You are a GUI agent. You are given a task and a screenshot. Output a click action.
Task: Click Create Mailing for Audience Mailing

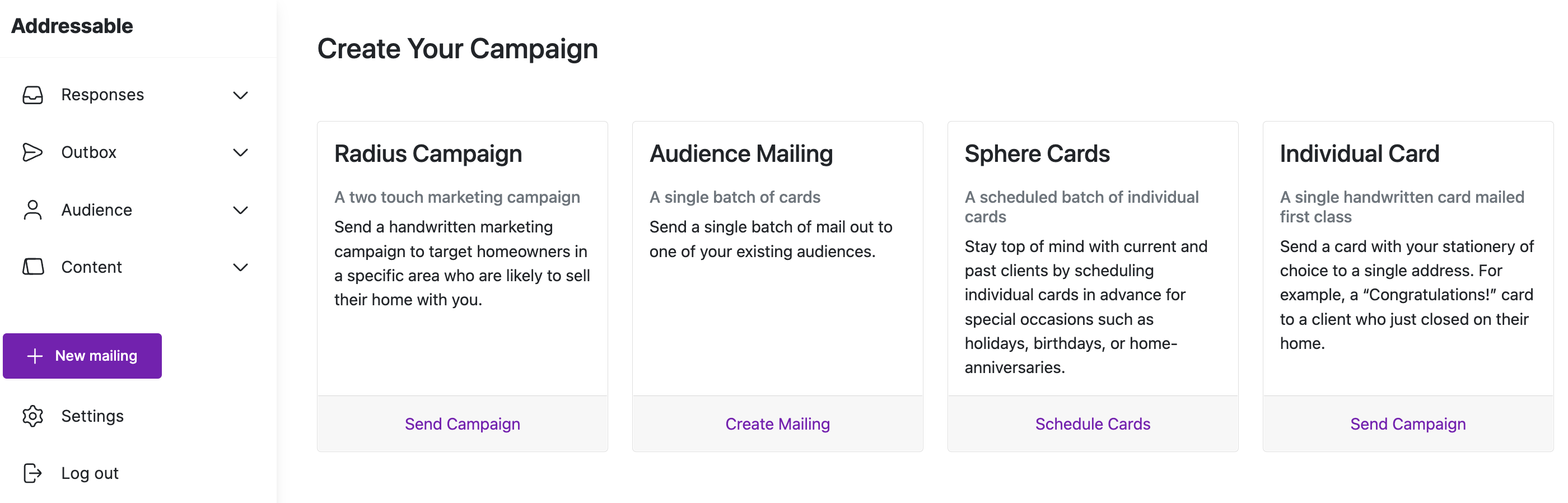pyautogui.click(x=777, y=424)
